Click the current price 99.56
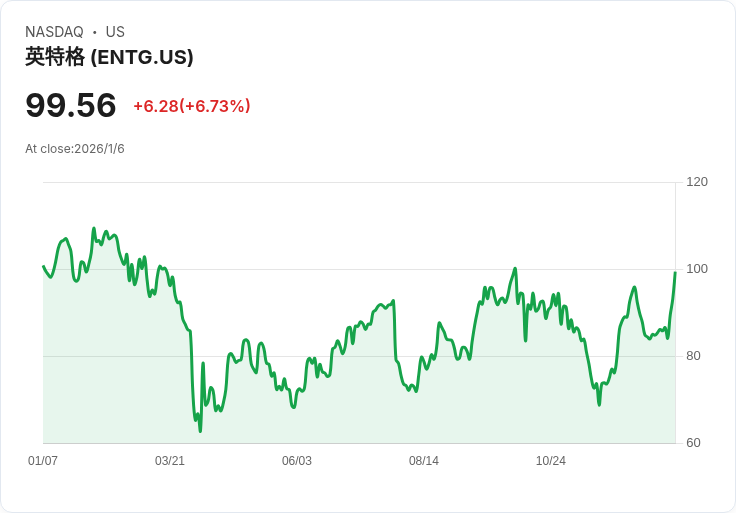 [x=71, y=105]
